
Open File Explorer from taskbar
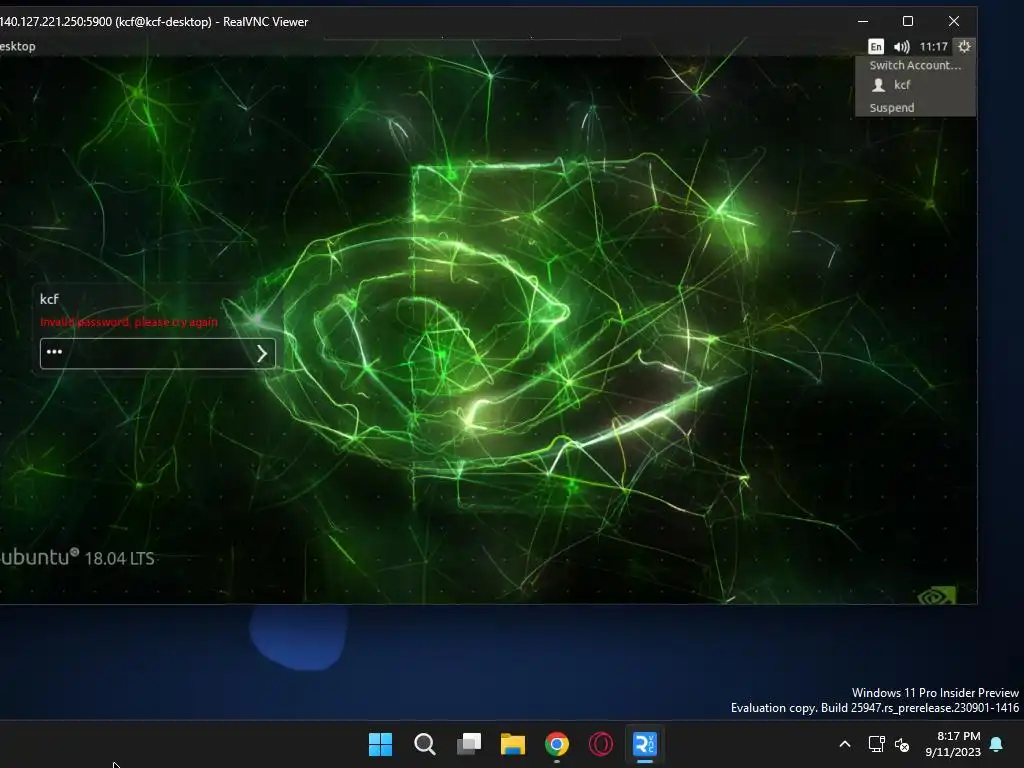(513, 744)
